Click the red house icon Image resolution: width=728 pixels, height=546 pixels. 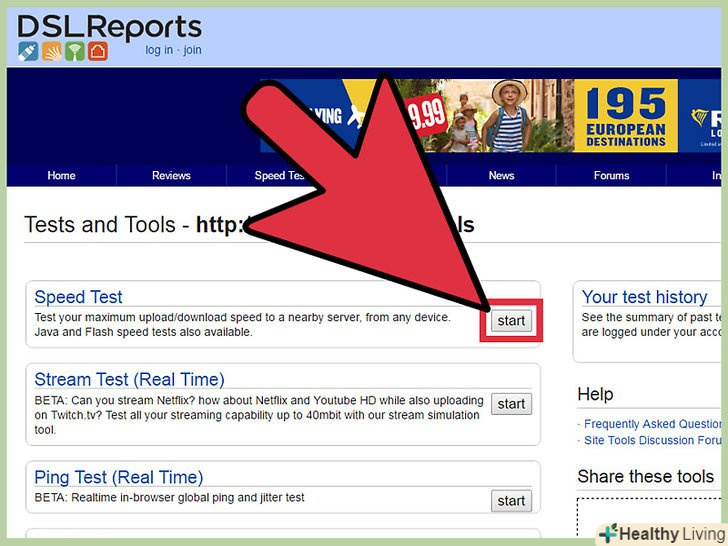tap(98, 52)
